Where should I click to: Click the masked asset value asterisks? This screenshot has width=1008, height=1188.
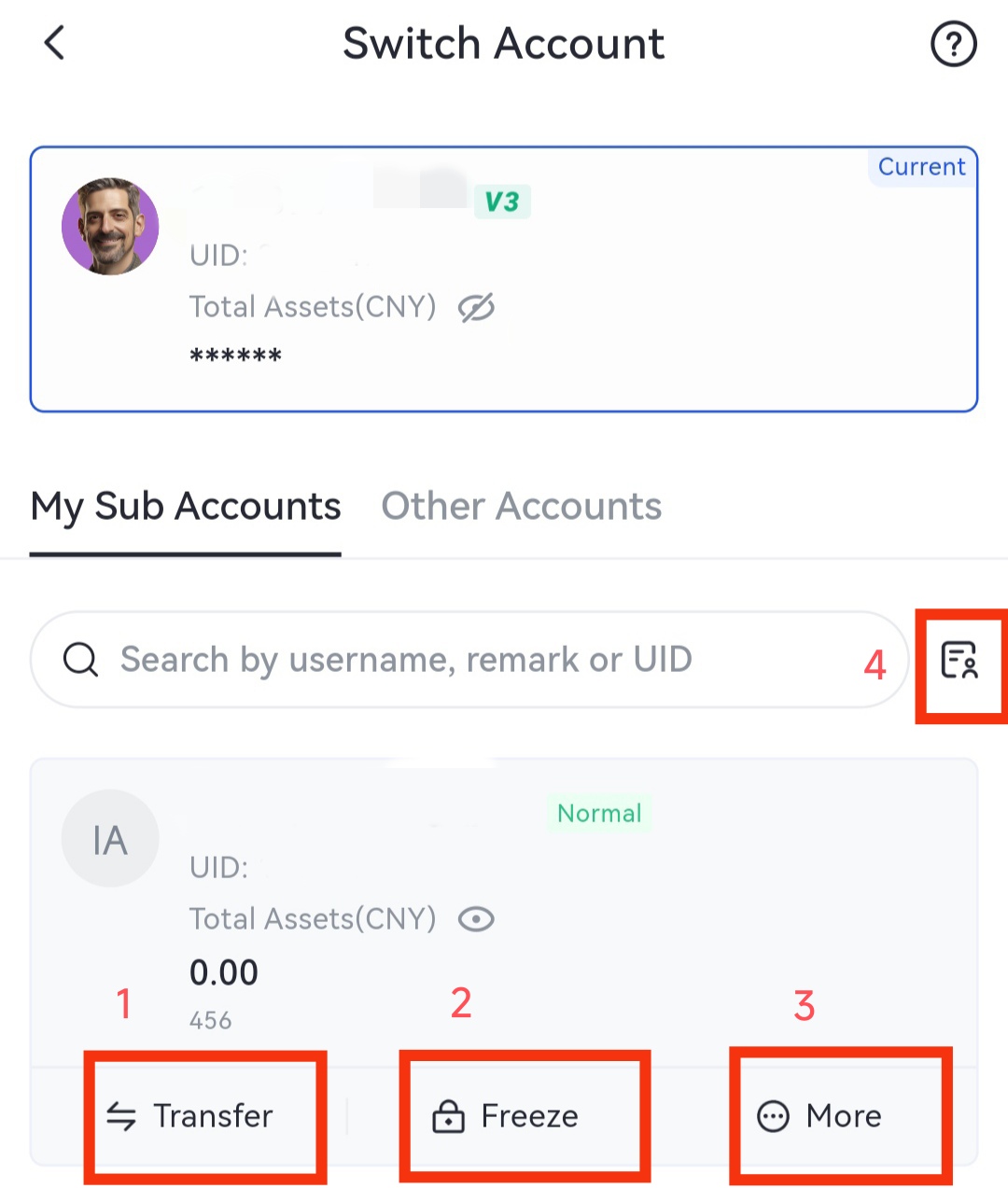(235, 356)
